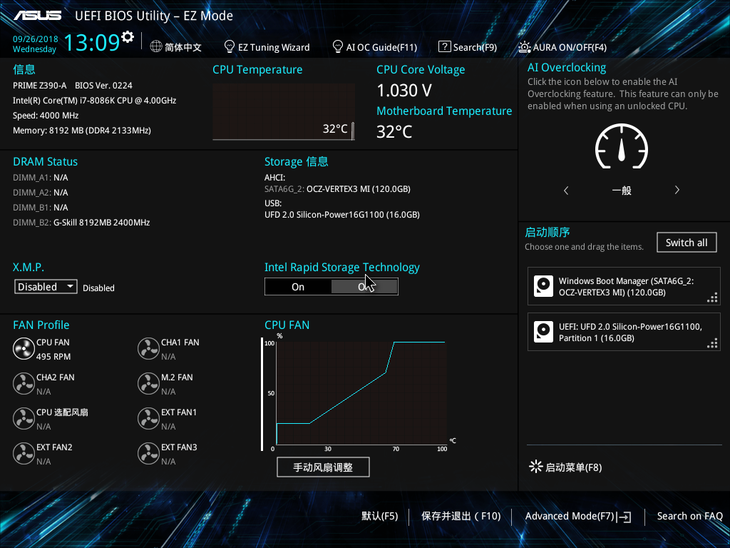This screenshot has height=548, width=730.
Task: Click the Search question mark icon
Action: coord(444,47)
